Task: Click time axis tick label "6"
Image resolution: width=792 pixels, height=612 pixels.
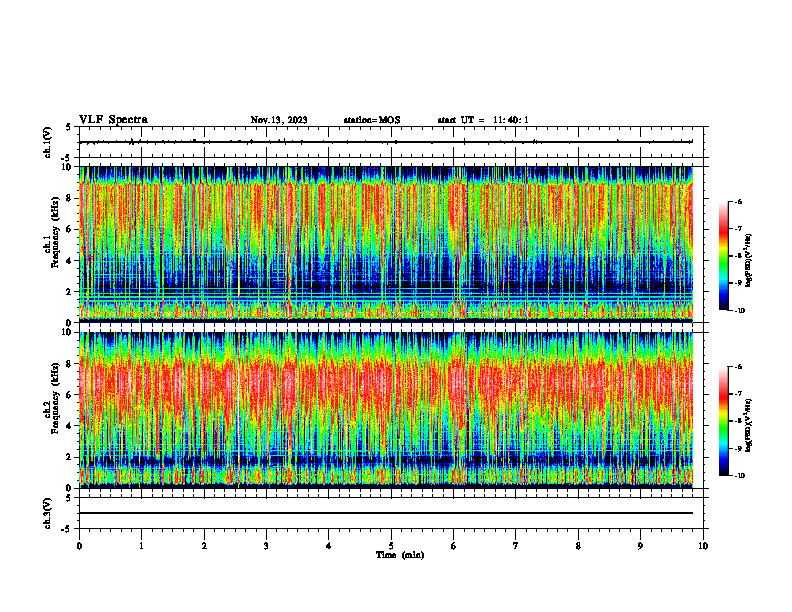Action: tap(453, 546)
